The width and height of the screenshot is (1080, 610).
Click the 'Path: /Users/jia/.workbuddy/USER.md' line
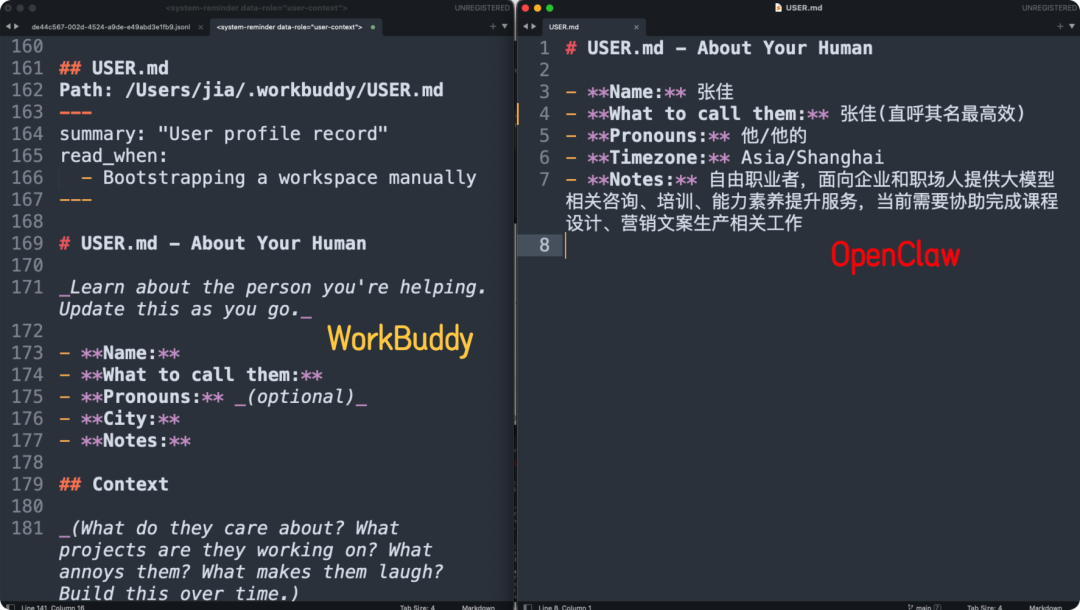(251, 90)
